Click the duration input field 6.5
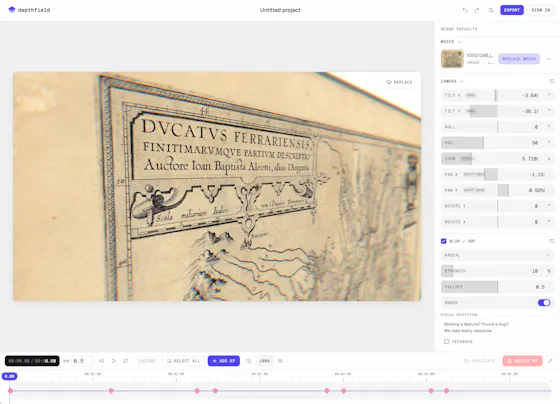The width and height of the screenshot is (560, 404). (82, 361)
